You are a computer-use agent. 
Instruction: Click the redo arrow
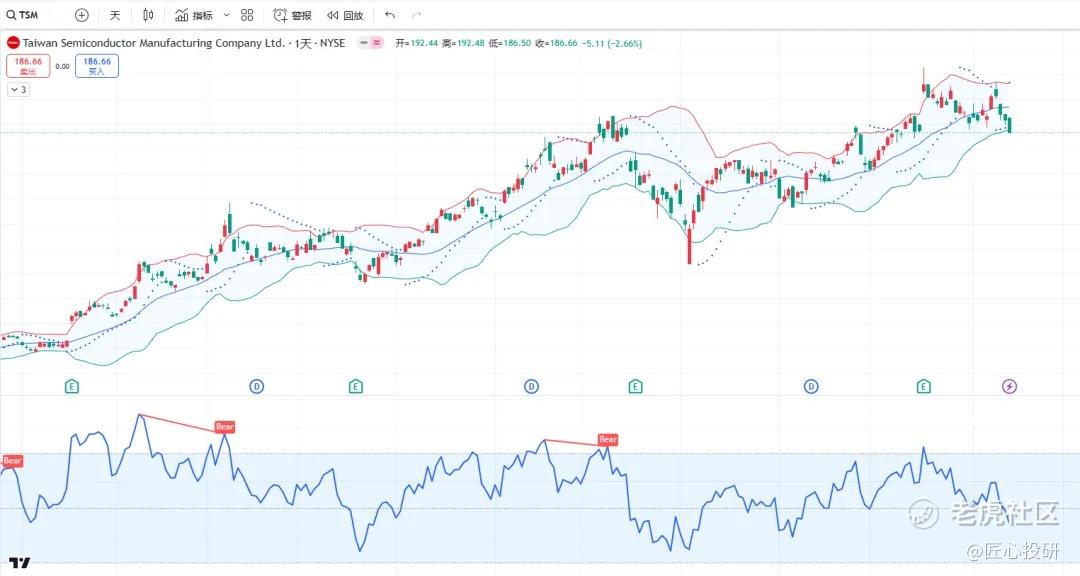[416, 15]
